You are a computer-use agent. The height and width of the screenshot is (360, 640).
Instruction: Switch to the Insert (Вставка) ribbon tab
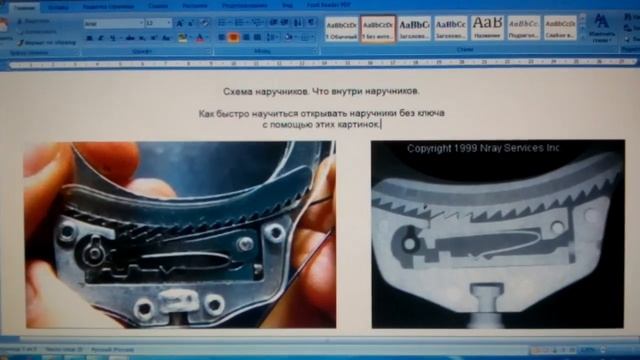click(x=58, y=7)
